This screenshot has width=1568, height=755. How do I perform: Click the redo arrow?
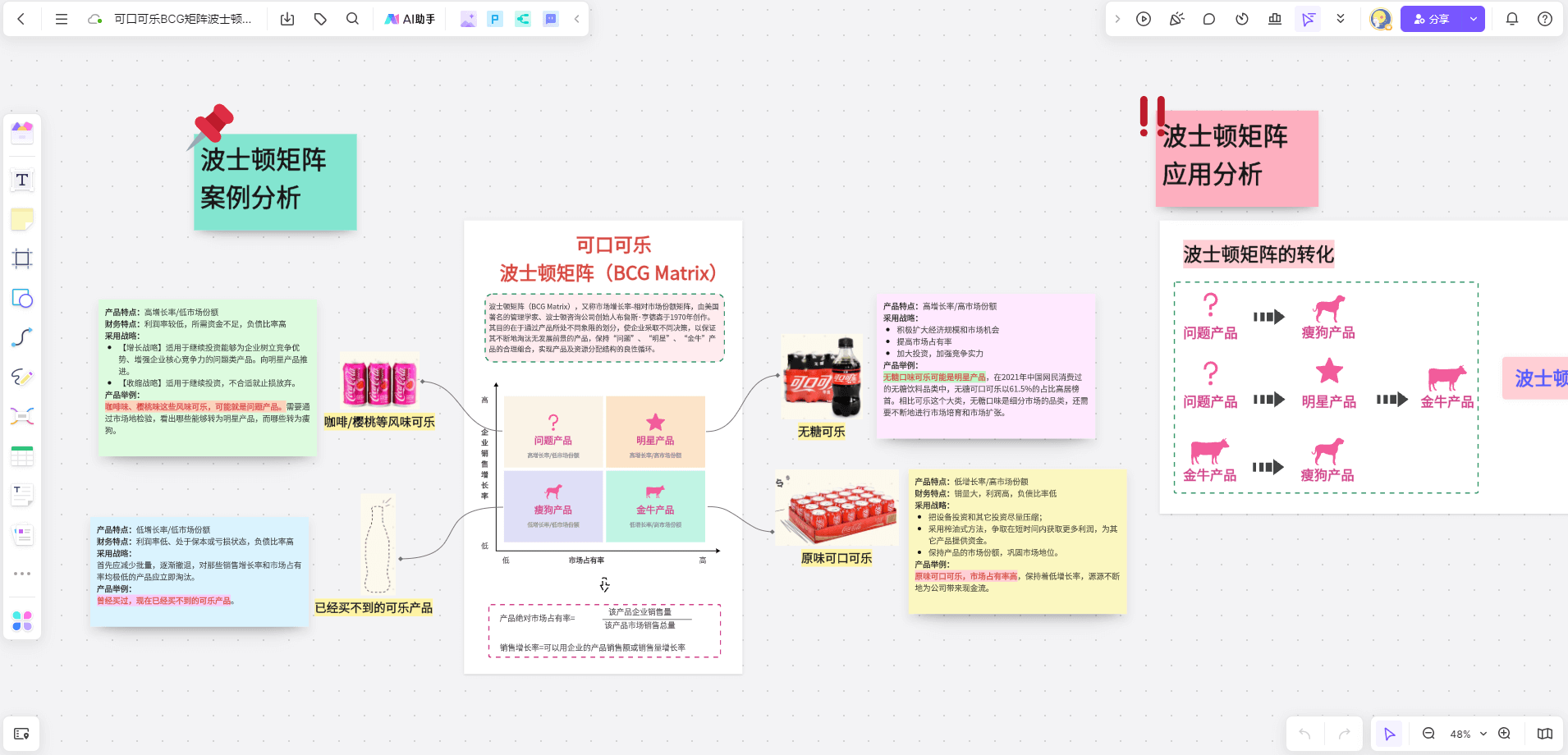coord(1344,734)
